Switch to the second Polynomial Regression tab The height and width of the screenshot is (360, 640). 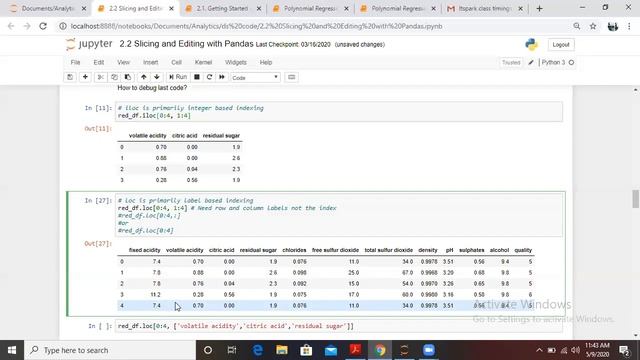click(398, 8)
